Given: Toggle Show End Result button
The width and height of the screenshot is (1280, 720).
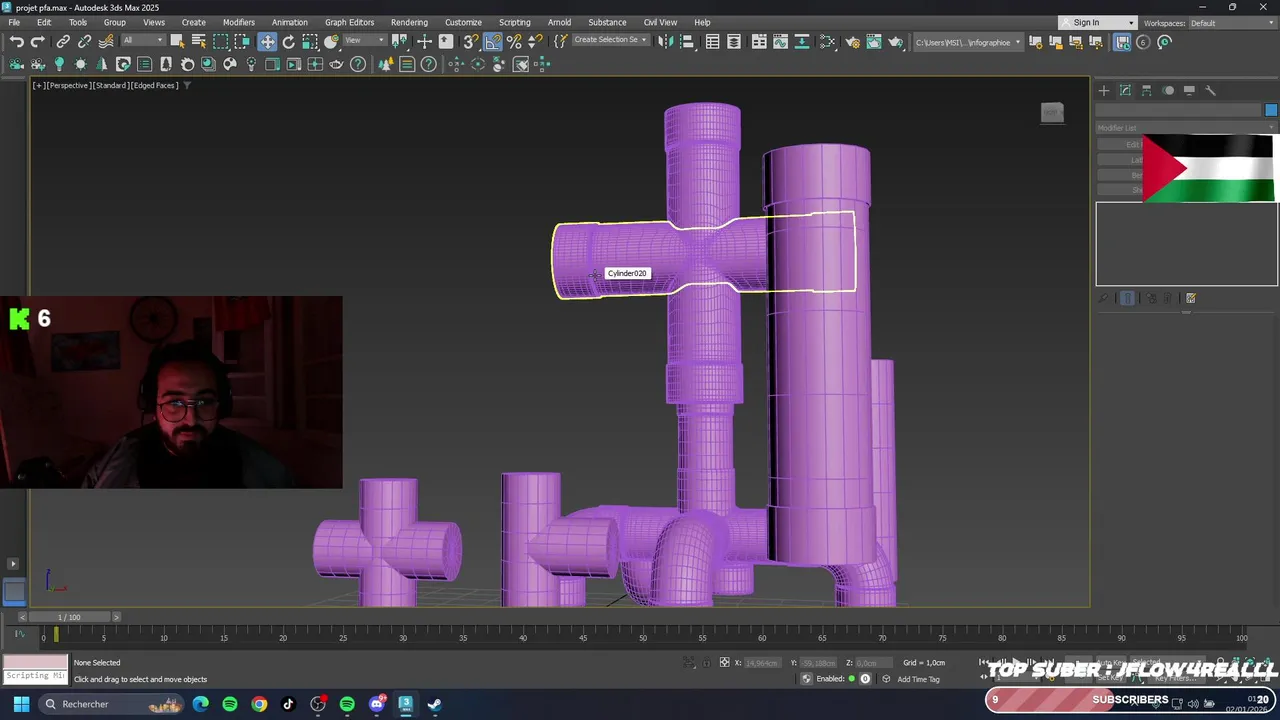Looking at the screenshot, I should 1128,298.
